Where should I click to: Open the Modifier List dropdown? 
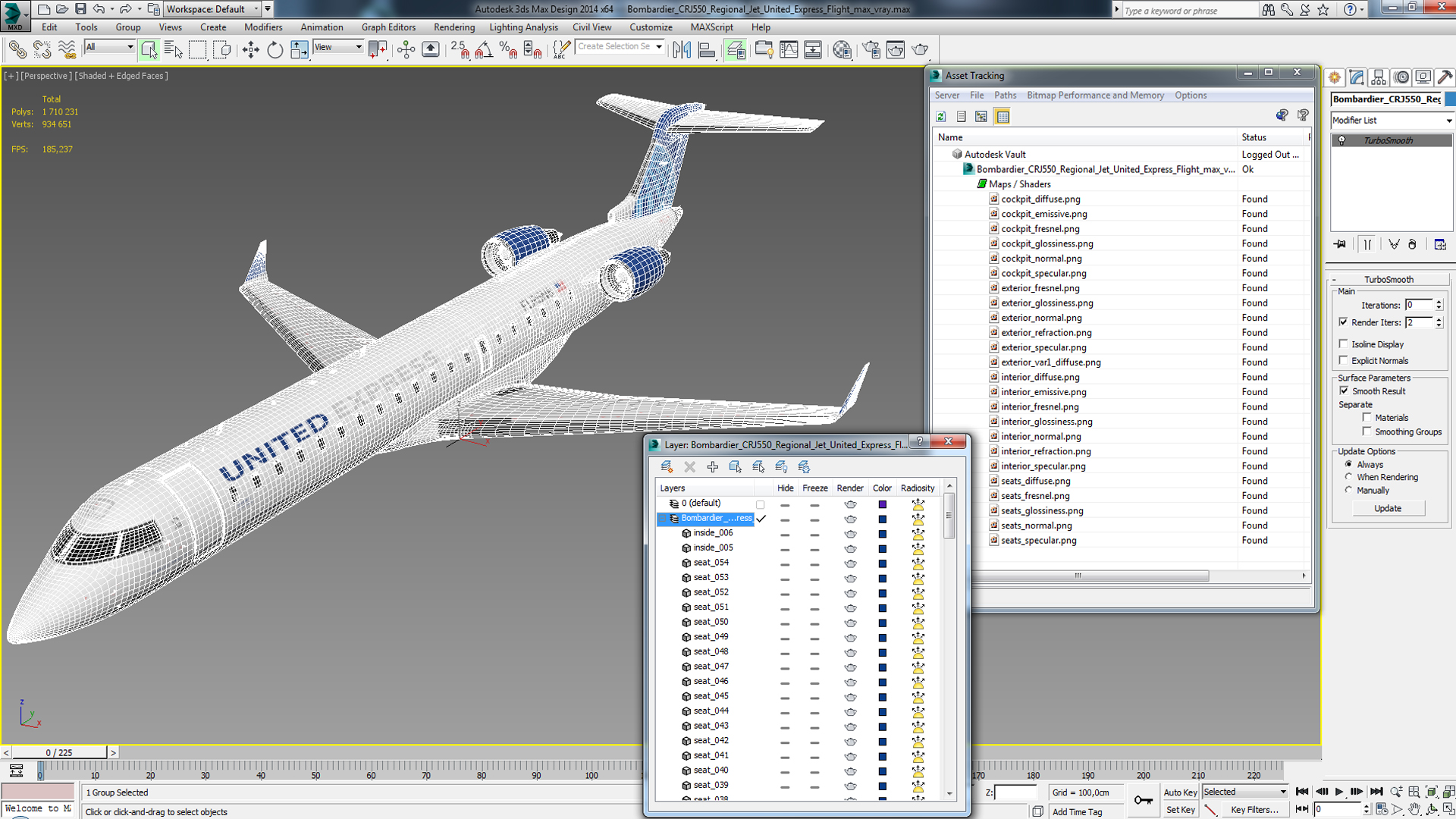(1392, 121)
